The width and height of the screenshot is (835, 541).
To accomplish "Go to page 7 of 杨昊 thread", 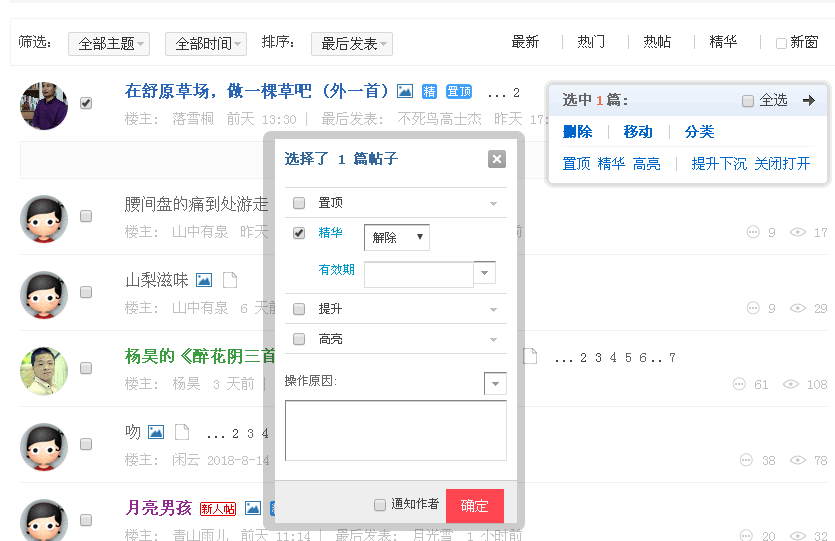I will click(672, 358).
